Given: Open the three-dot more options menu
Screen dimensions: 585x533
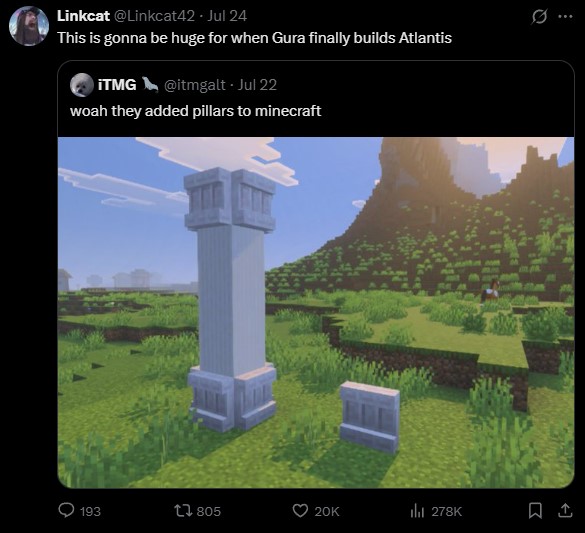Looking at the screenshot, I should (565, 16).
